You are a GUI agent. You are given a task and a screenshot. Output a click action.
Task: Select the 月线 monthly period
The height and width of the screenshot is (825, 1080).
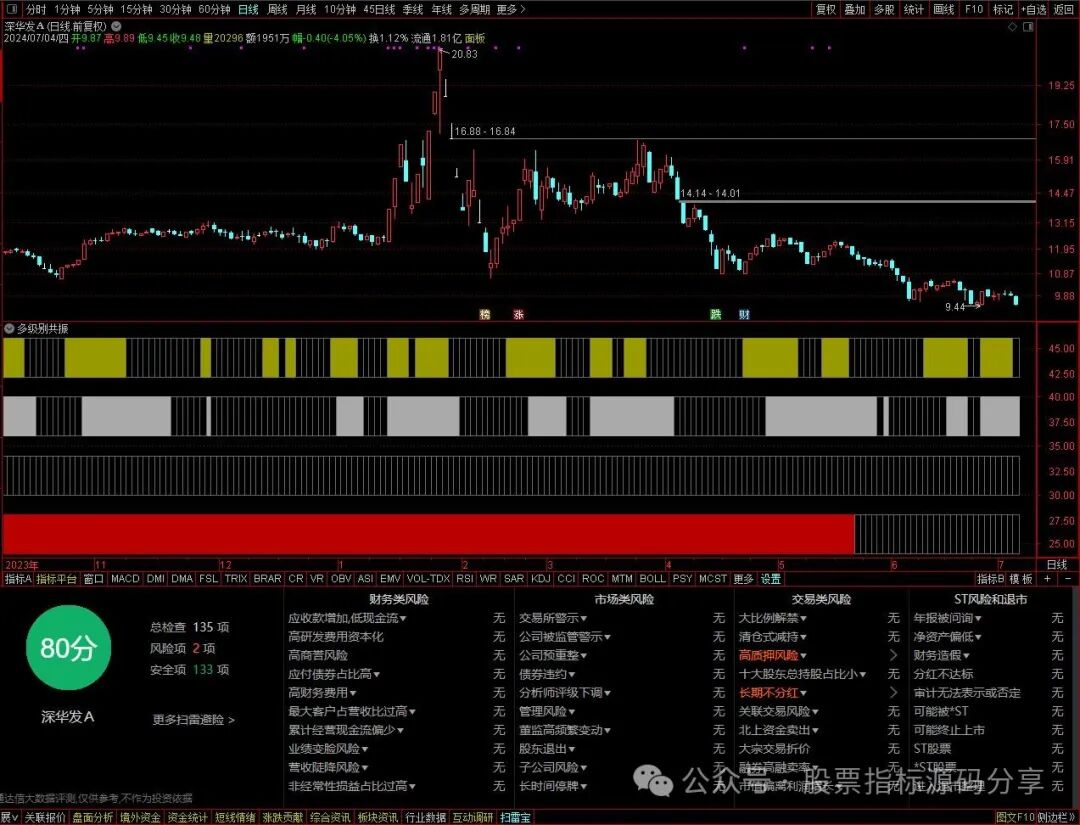point(306,9)
